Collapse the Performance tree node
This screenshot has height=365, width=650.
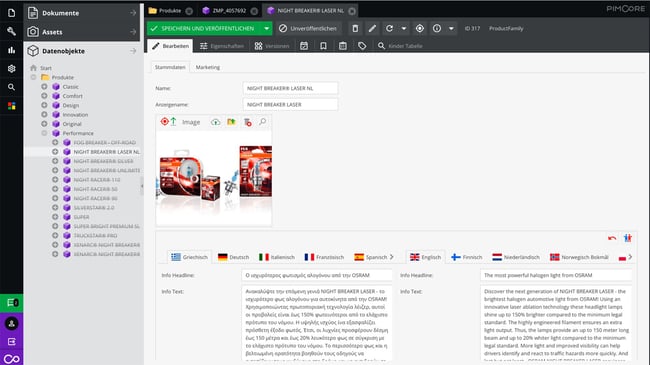tap(44, 133)
